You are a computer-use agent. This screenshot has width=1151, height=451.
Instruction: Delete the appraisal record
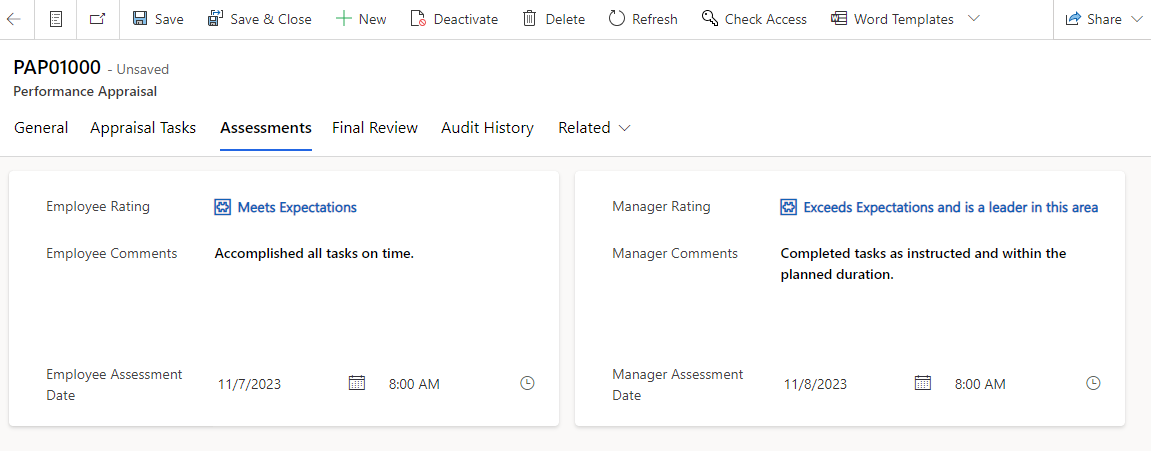point(553,19)
